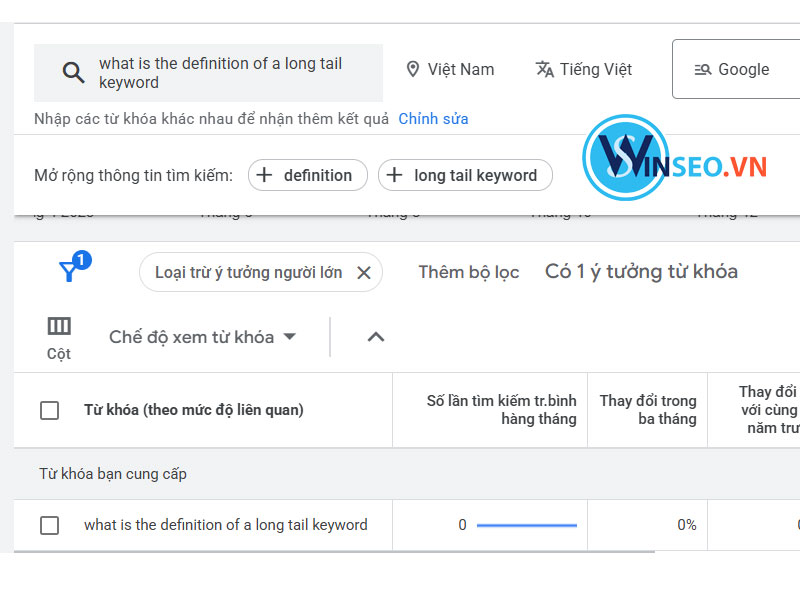
Task: Collapse the table with the chevron arrow
Action: tap(375, 337)
